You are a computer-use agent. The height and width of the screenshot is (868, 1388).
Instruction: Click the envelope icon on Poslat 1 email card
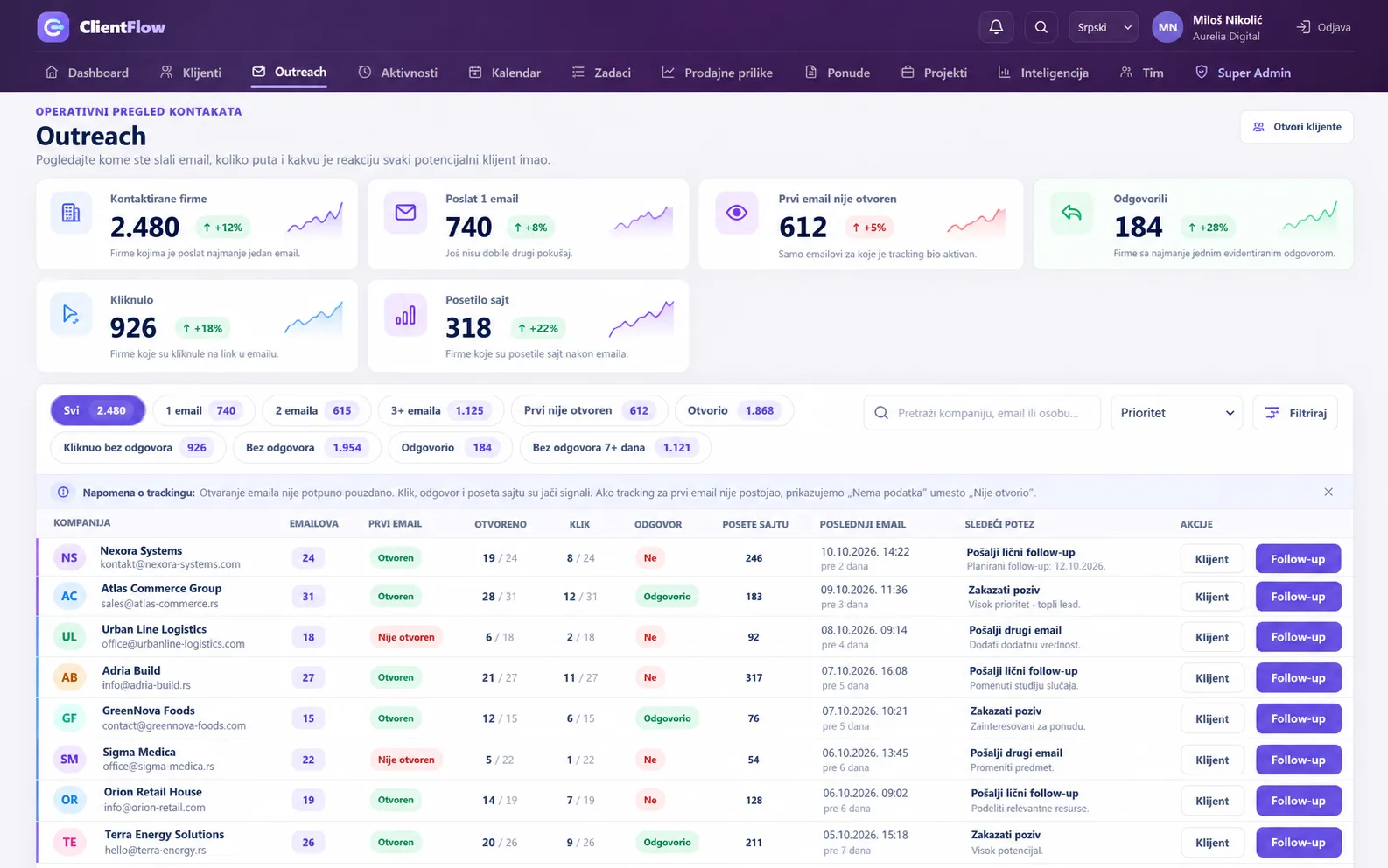point(405,213)
